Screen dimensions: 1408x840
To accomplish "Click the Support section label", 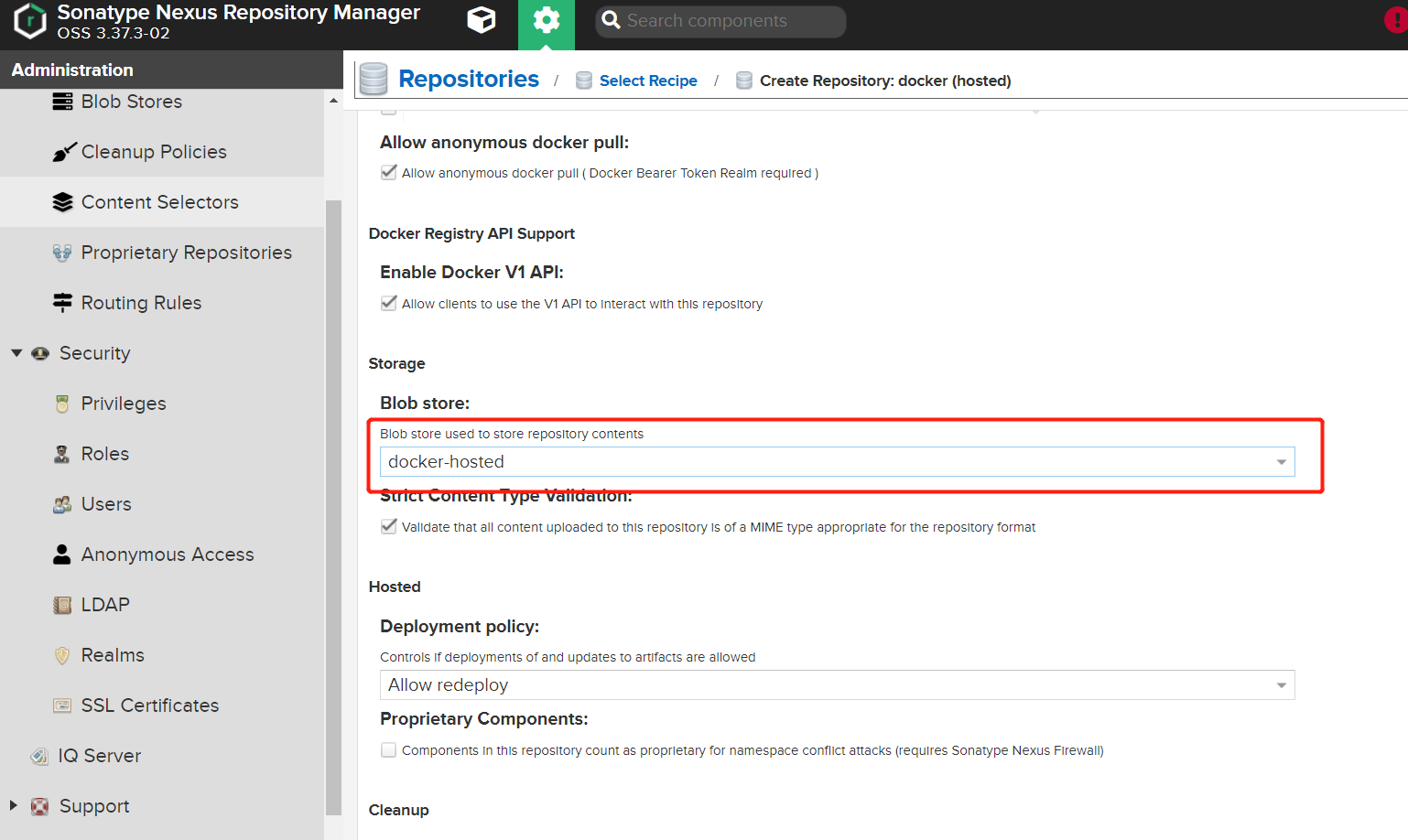I will [x=94, y=806].
